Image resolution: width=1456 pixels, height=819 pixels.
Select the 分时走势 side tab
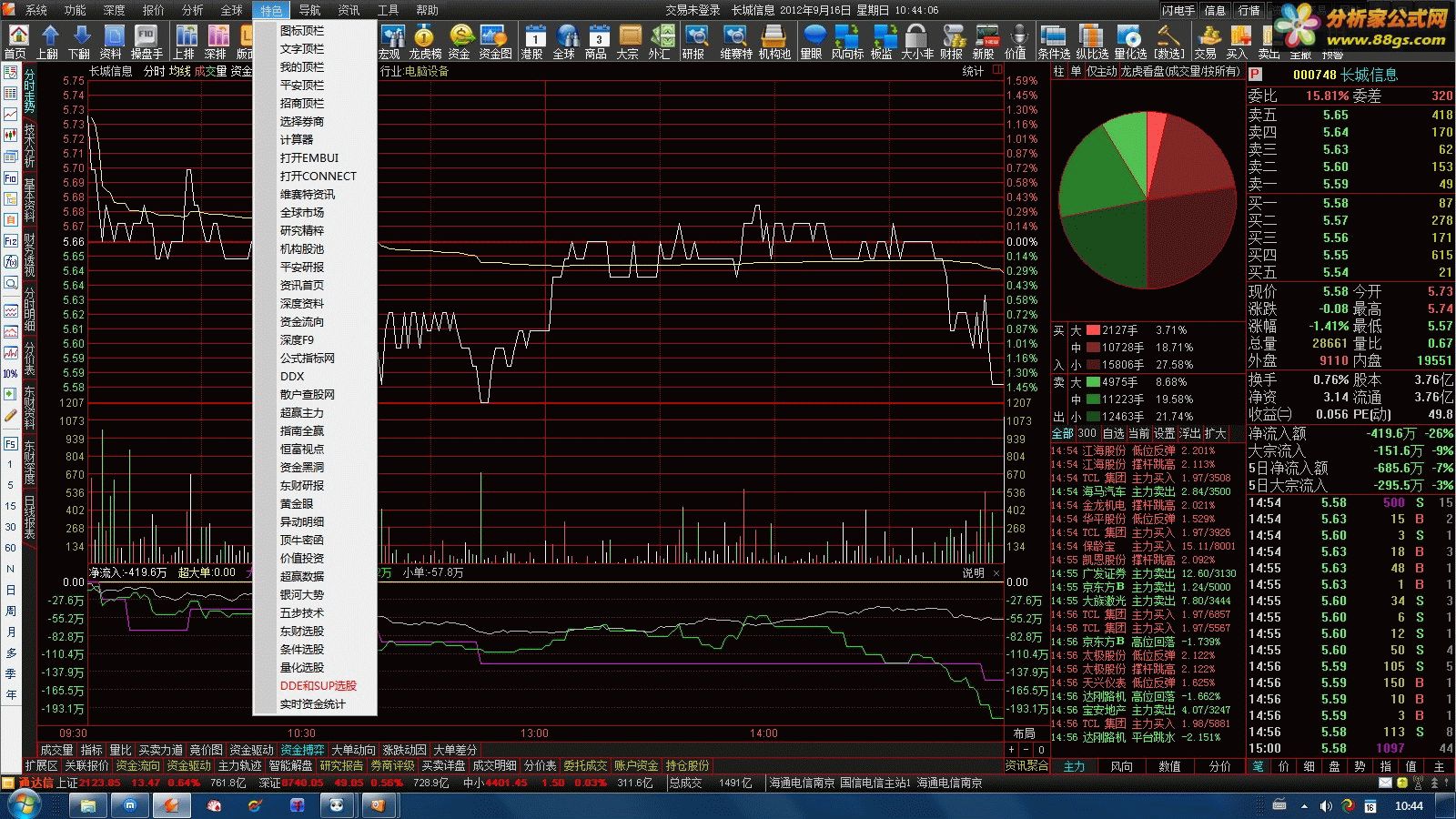pos(29,91)
